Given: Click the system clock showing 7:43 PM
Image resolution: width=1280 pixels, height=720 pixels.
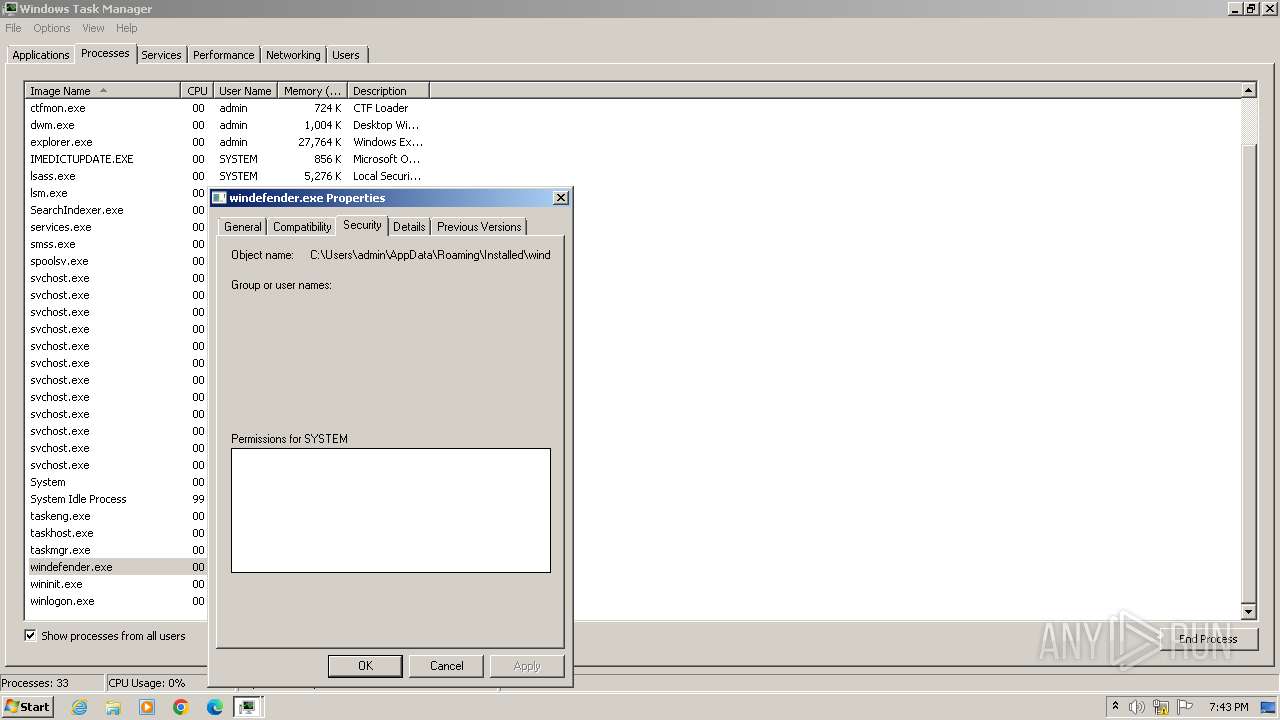Looking at the screenshot, I should 1228,707.
